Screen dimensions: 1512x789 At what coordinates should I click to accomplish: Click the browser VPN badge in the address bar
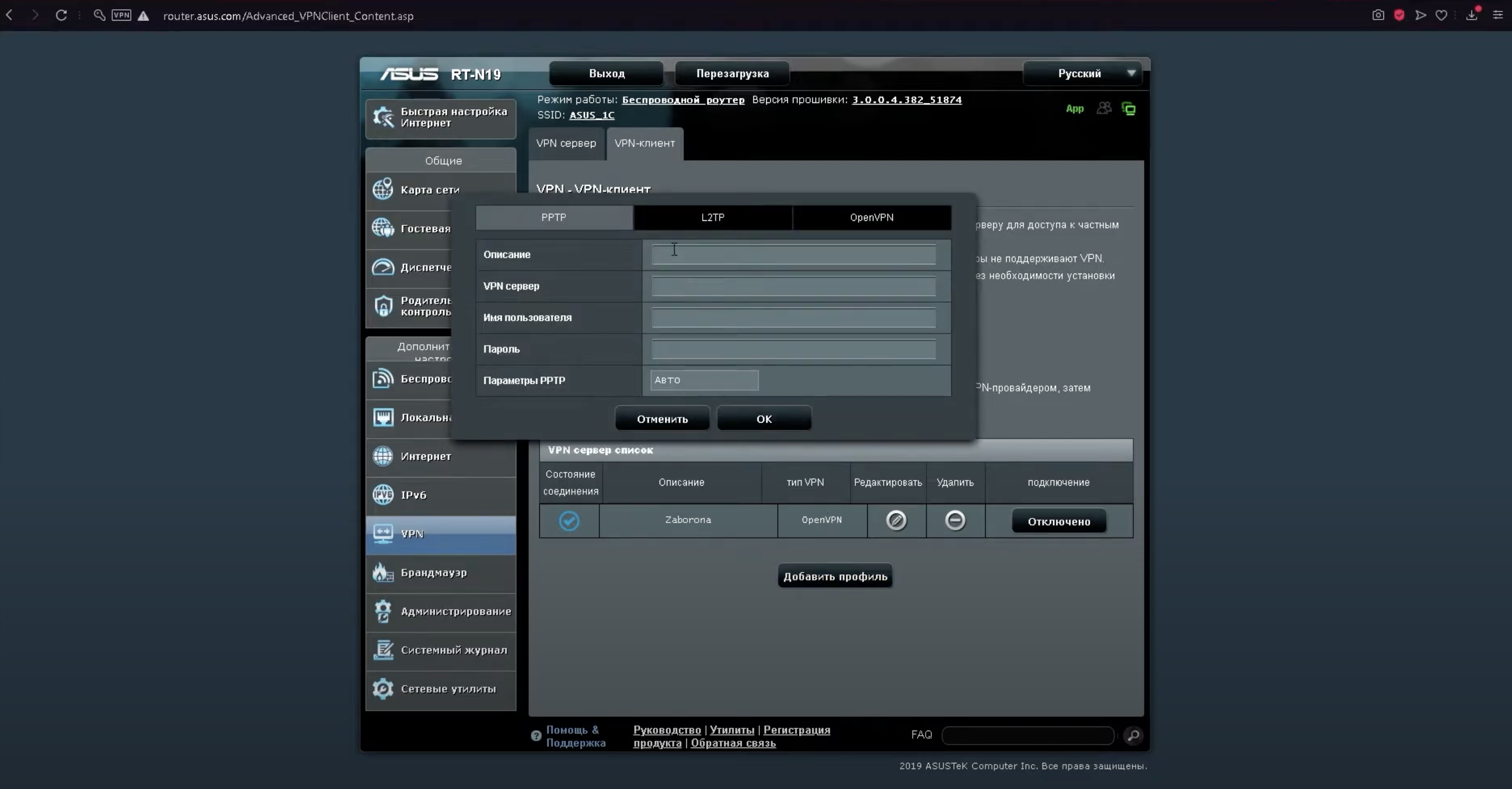[121, 15]
